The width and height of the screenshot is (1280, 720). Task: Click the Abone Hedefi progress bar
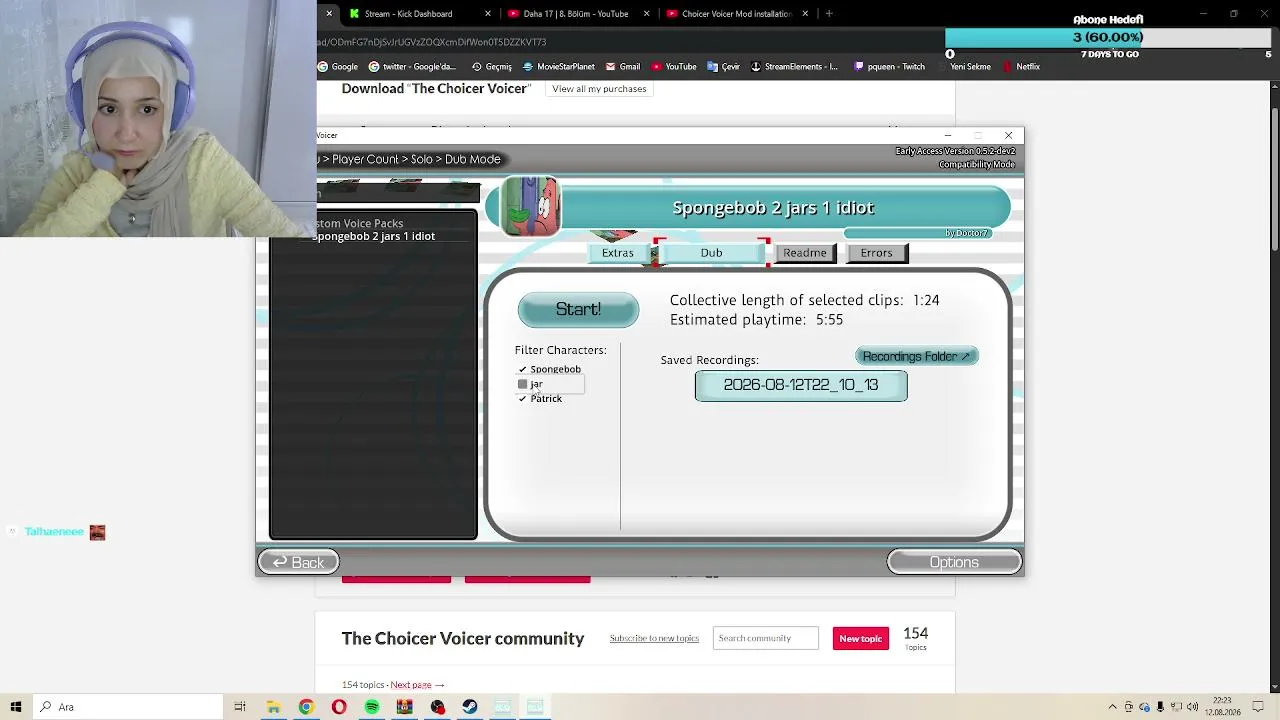pyautogui.click(x=1108, y=38)
